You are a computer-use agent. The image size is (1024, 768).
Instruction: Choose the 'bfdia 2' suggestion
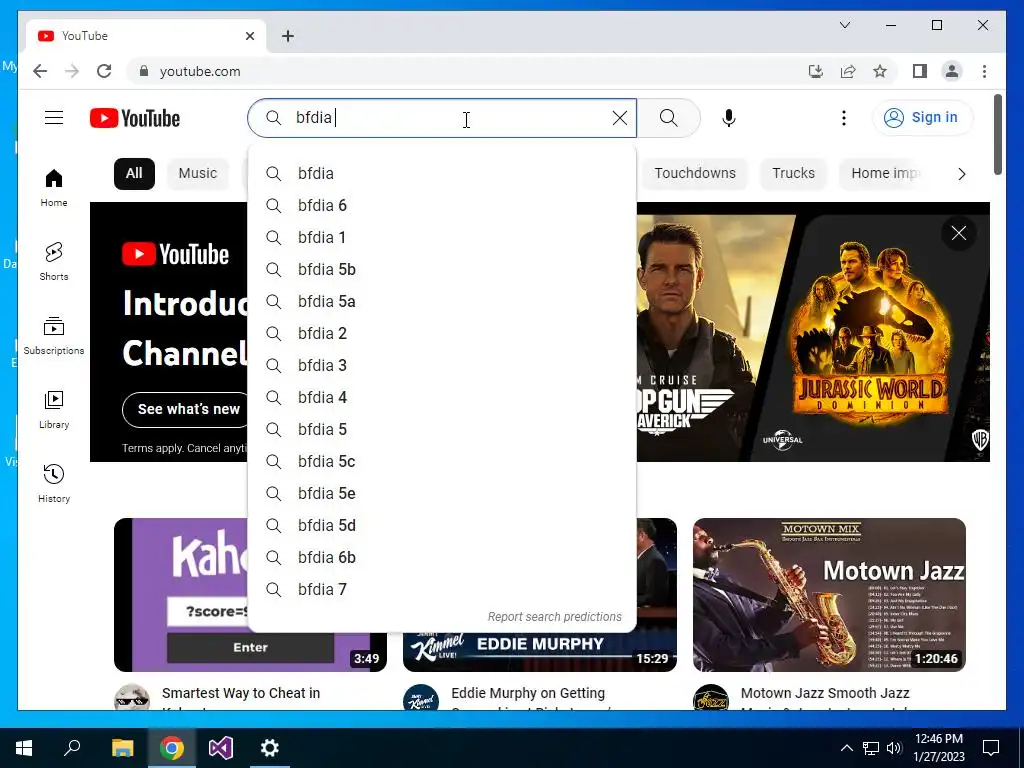tap(442, 334)
